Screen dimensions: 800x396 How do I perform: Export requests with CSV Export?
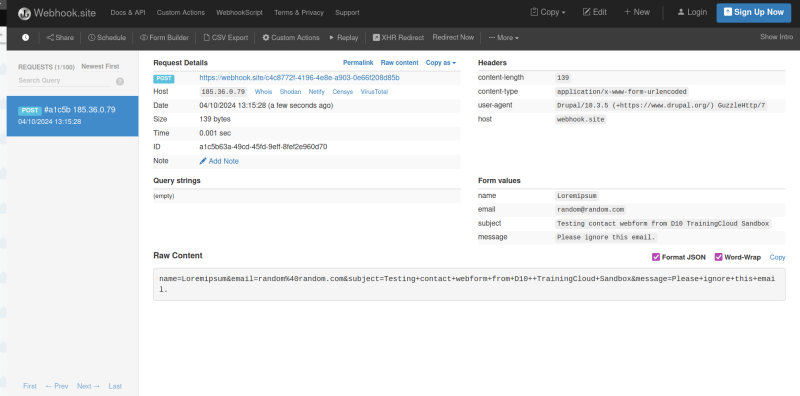[x=226, y=37]
